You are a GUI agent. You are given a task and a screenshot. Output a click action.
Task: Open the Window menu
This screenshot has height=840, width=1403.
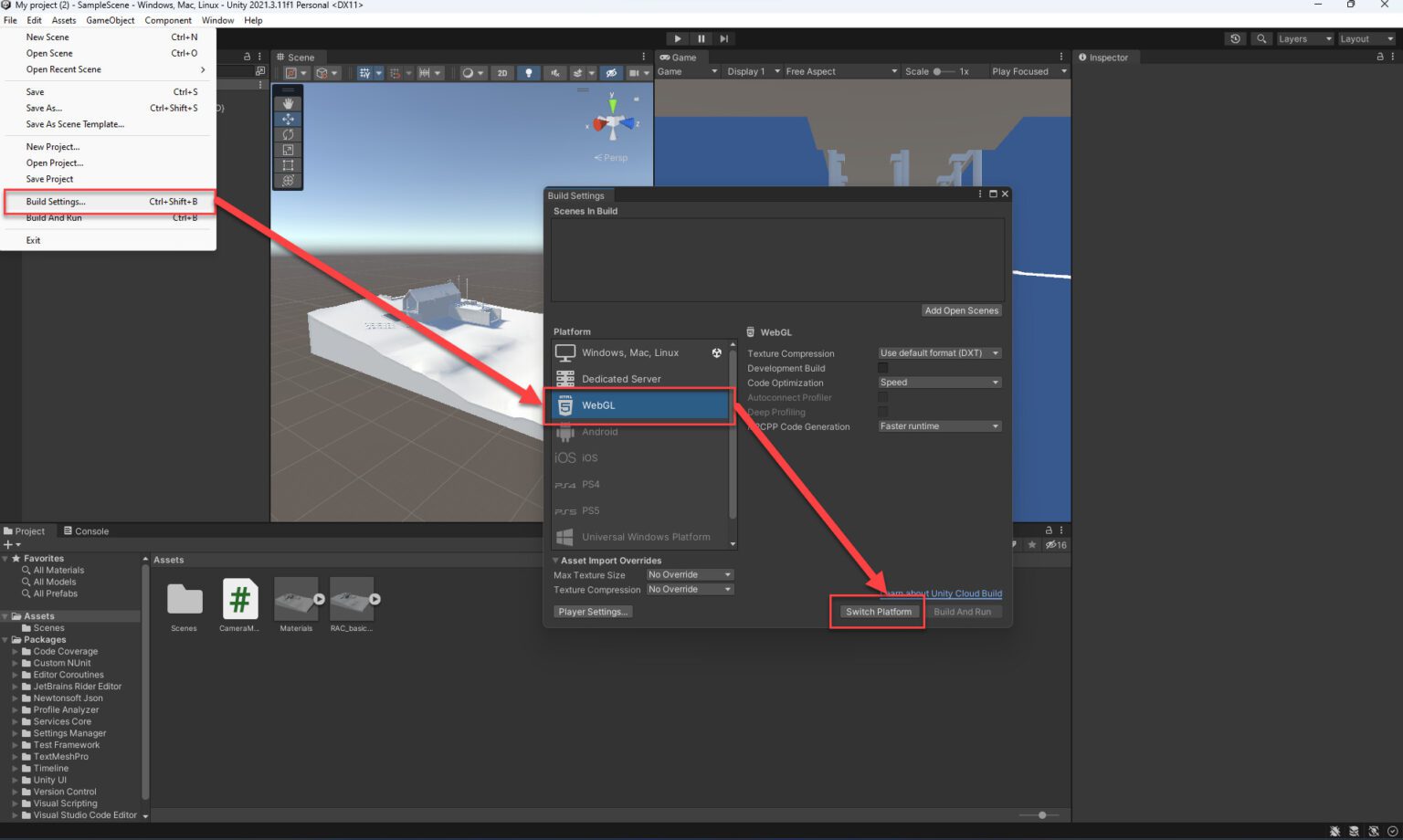click(x=217, y=20)
